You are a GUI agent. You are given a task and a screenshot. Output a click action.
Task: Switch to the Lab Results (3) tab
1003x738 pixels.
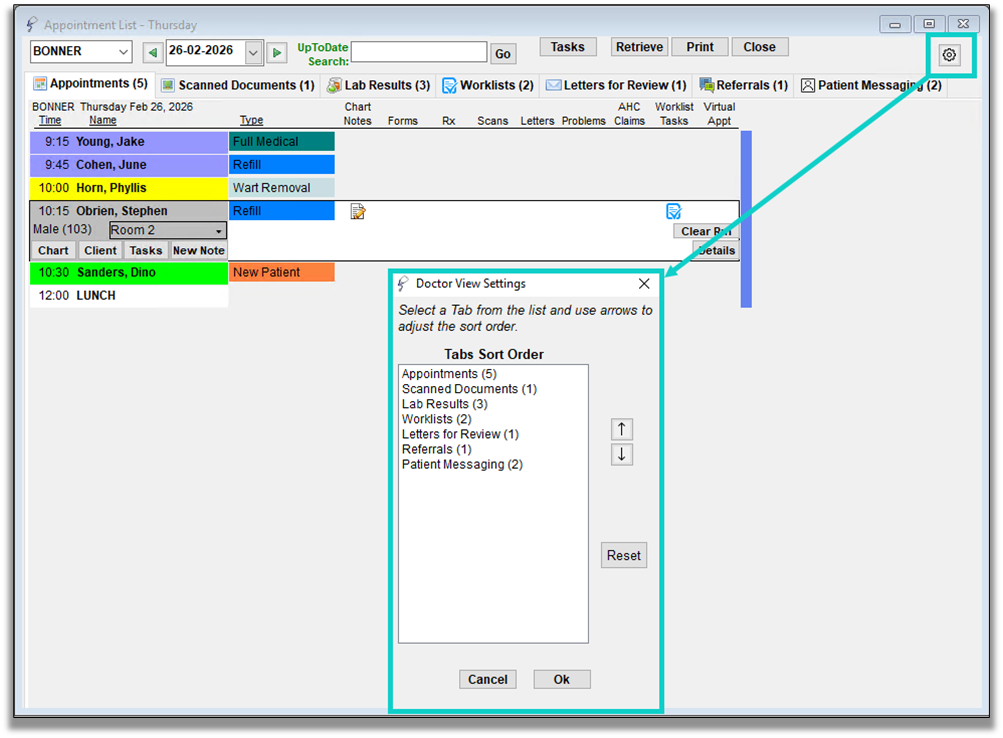tap(379, 86)
